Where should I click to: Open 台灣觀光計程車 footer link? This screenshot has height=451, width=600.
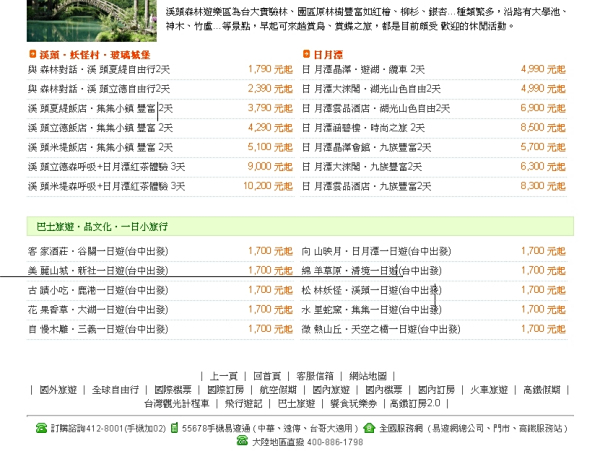(x=177, y=404)
